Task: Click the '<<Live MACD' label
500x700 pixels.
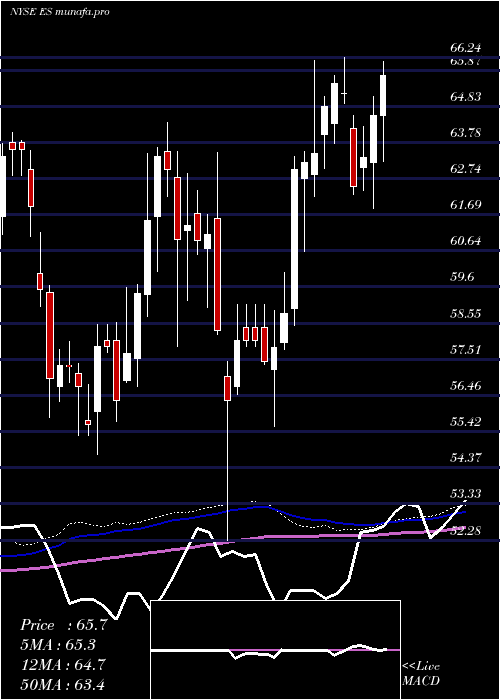Action: click(x=421, y=674)
